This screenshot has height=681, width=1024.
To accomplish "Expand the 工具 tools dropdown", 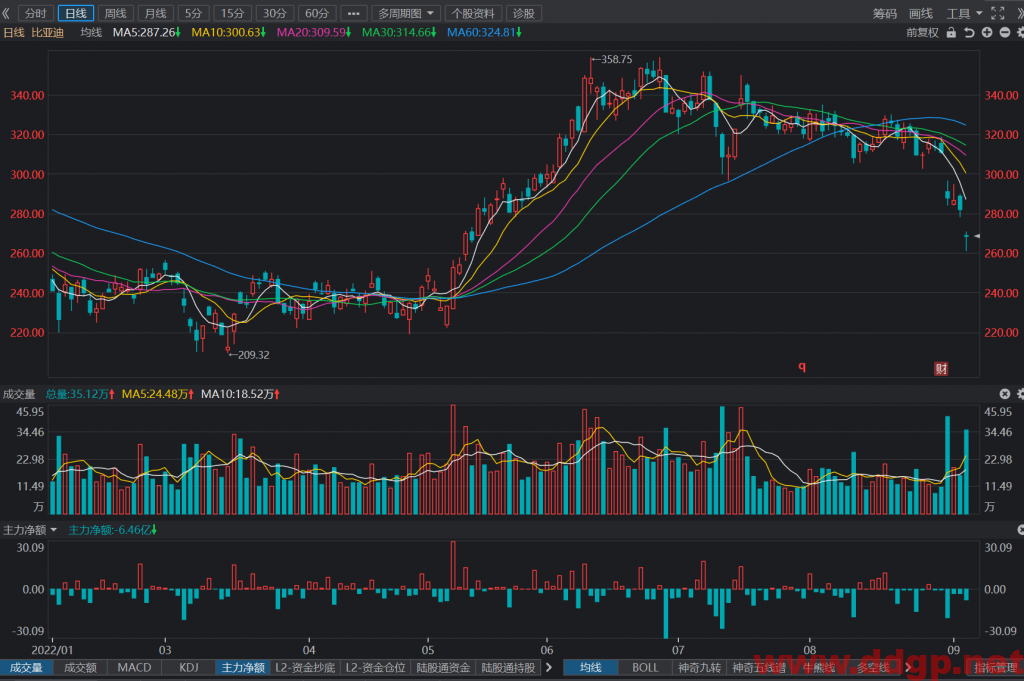I will click(x=964, y=13).
